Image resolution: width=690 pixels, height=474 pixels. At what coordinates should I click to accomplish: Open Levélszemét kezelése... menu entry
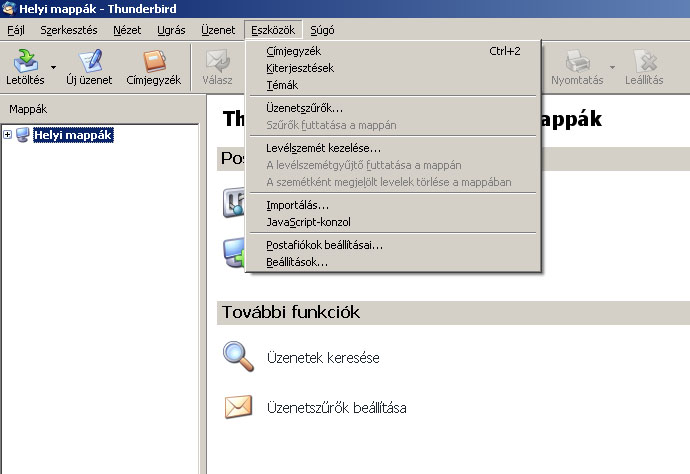tap(393, 148)
